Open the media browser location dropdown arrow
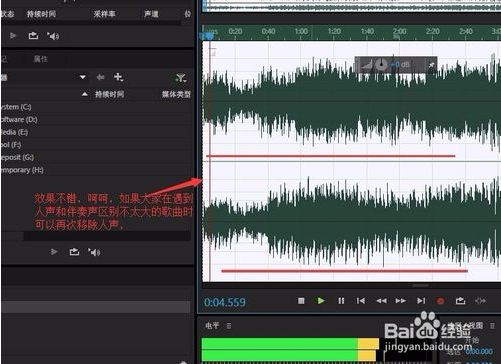 point(83,77)
